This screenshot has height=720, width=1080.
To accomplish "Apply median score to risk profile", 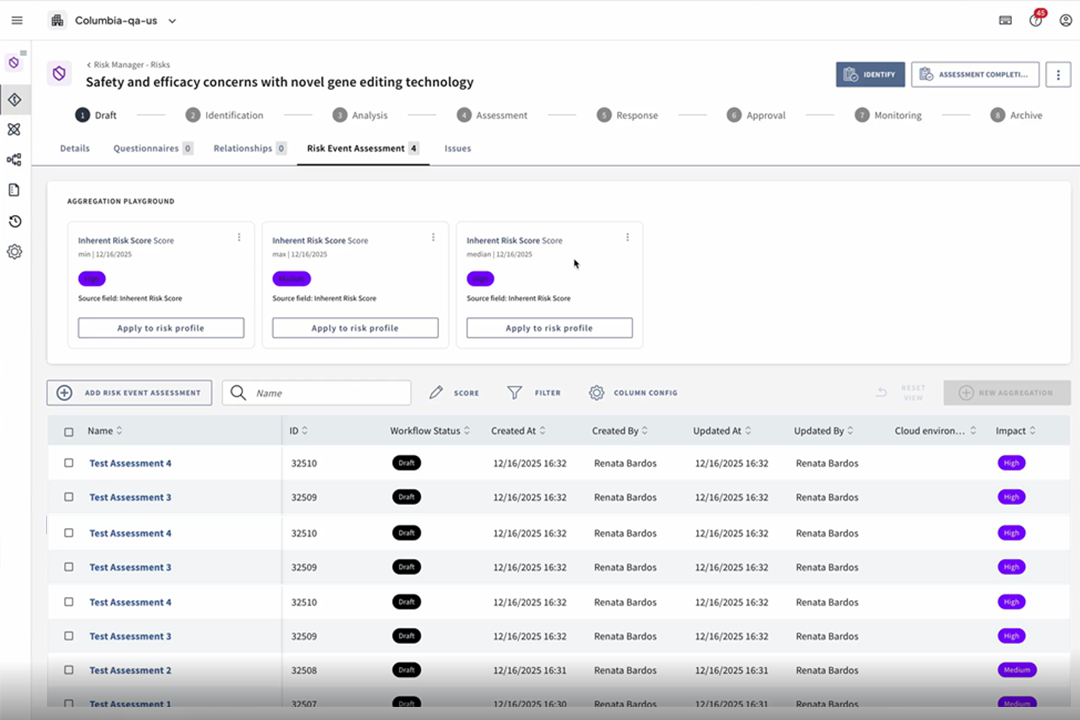I will tap(549, 328).
